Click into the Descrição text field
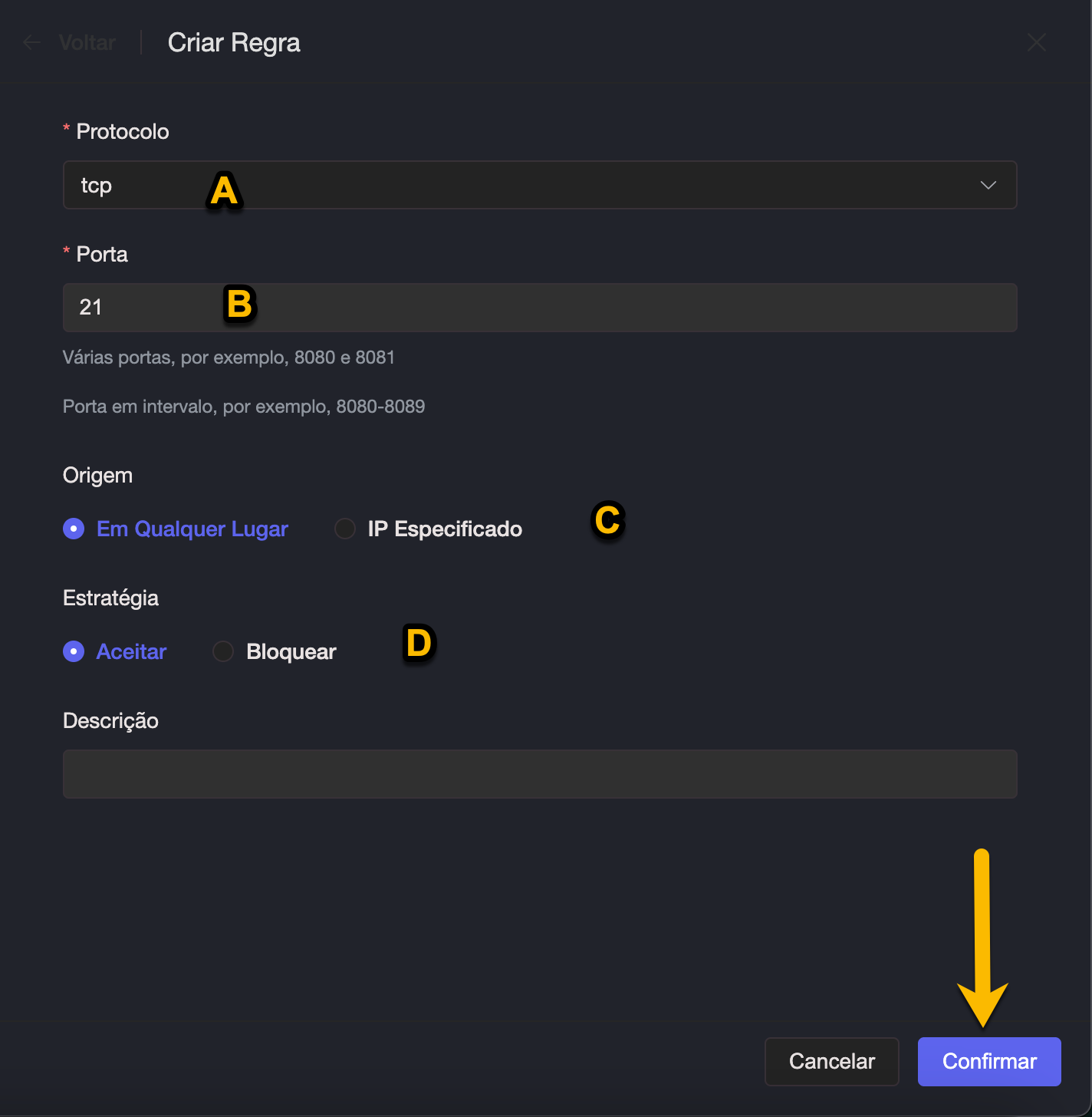This screenshot has width=1092, height=1117. point(539,774)
